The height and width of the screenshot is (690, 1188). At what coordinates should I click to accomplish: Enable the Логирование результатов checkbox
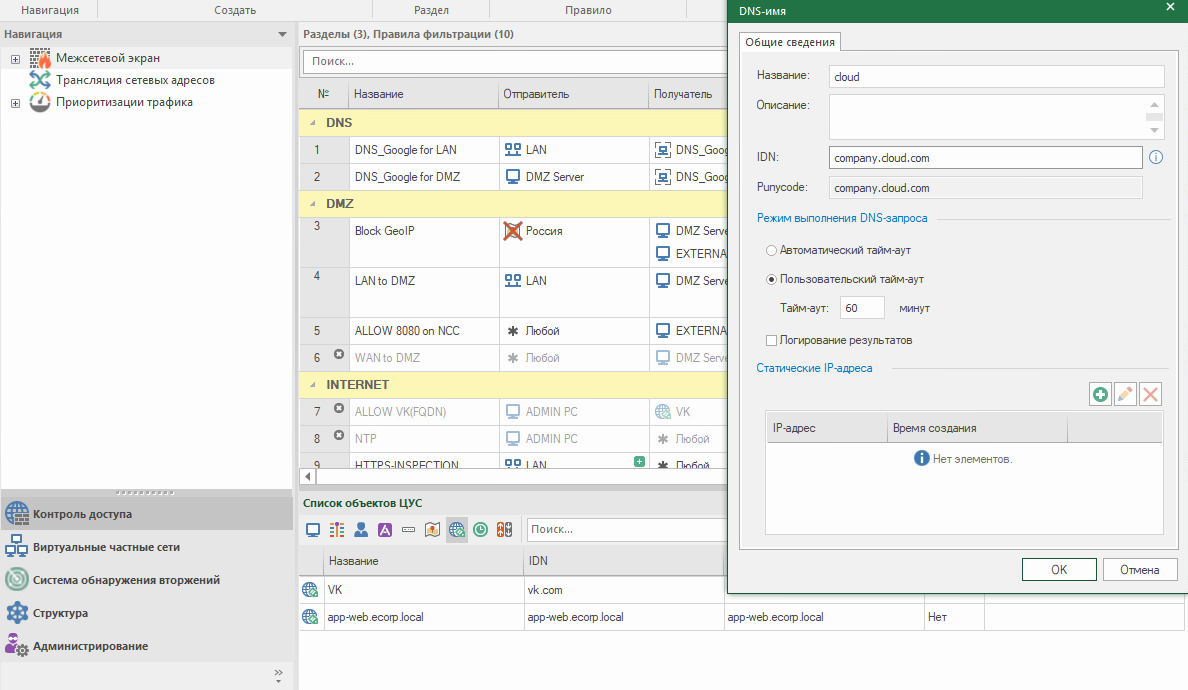[x=771, y=340]
